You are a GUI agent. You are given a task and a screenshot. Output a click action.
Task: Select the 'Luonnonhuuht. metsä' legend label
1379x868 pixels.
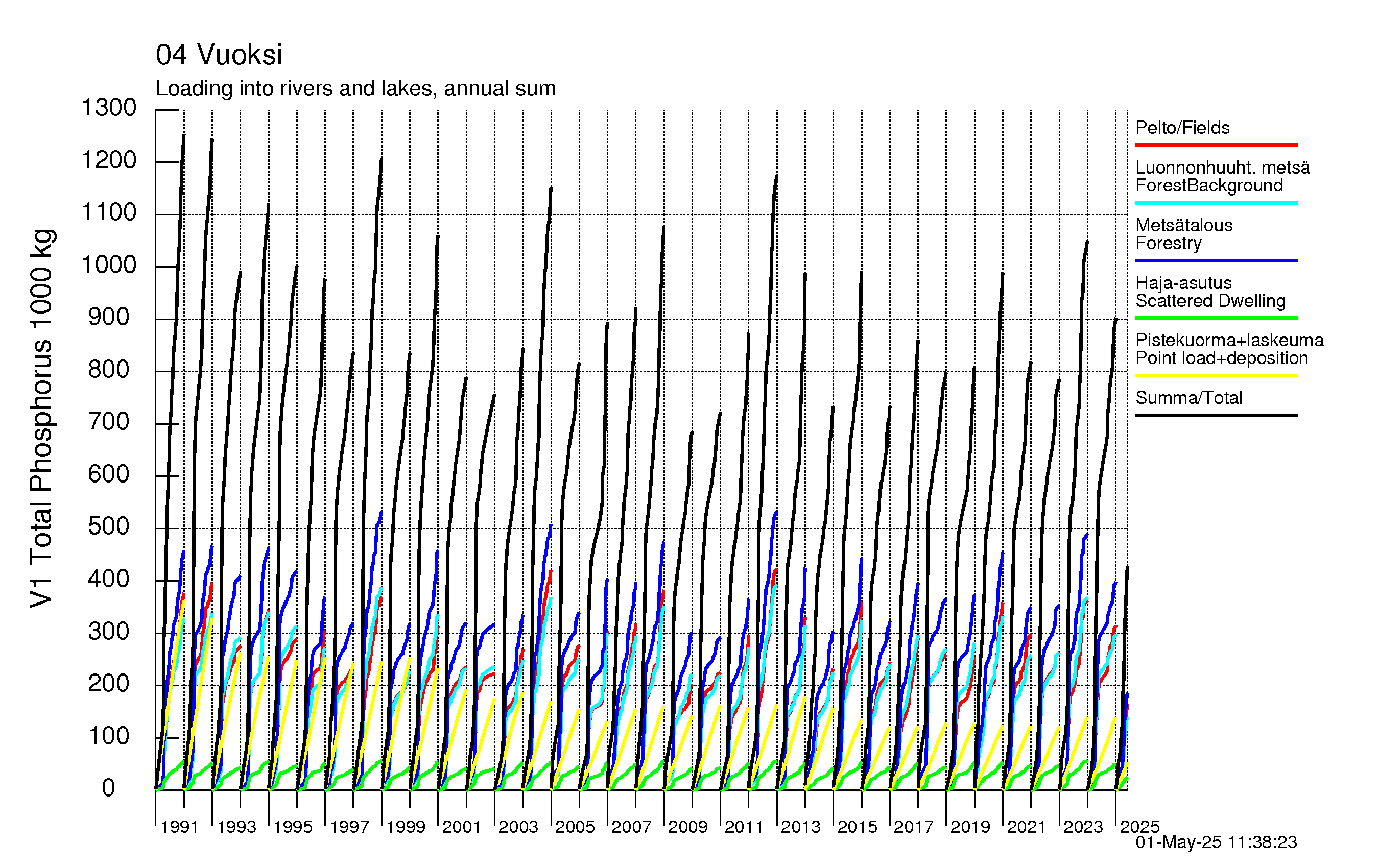pyautogui.click(x=1223, y=168)
